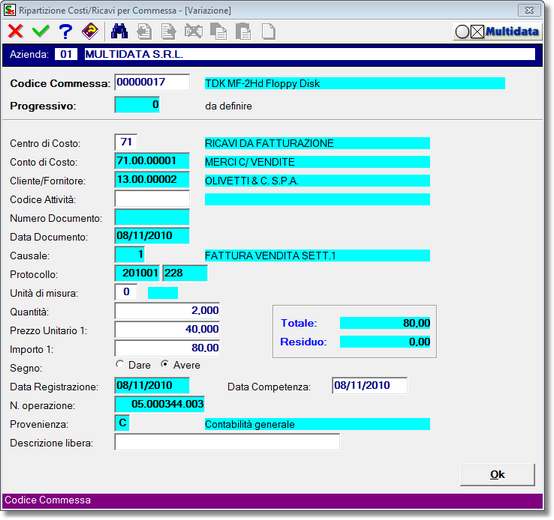Click the Data Registrazione field
Viewport: 554px width, 520px height.
tap(152, 385)
